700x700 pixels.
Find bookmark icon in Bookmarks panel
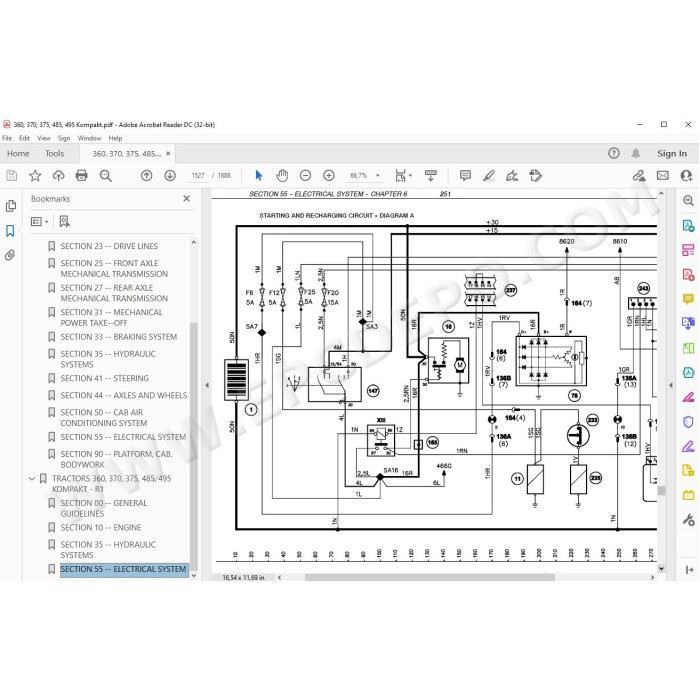click(x=65, y=221)
